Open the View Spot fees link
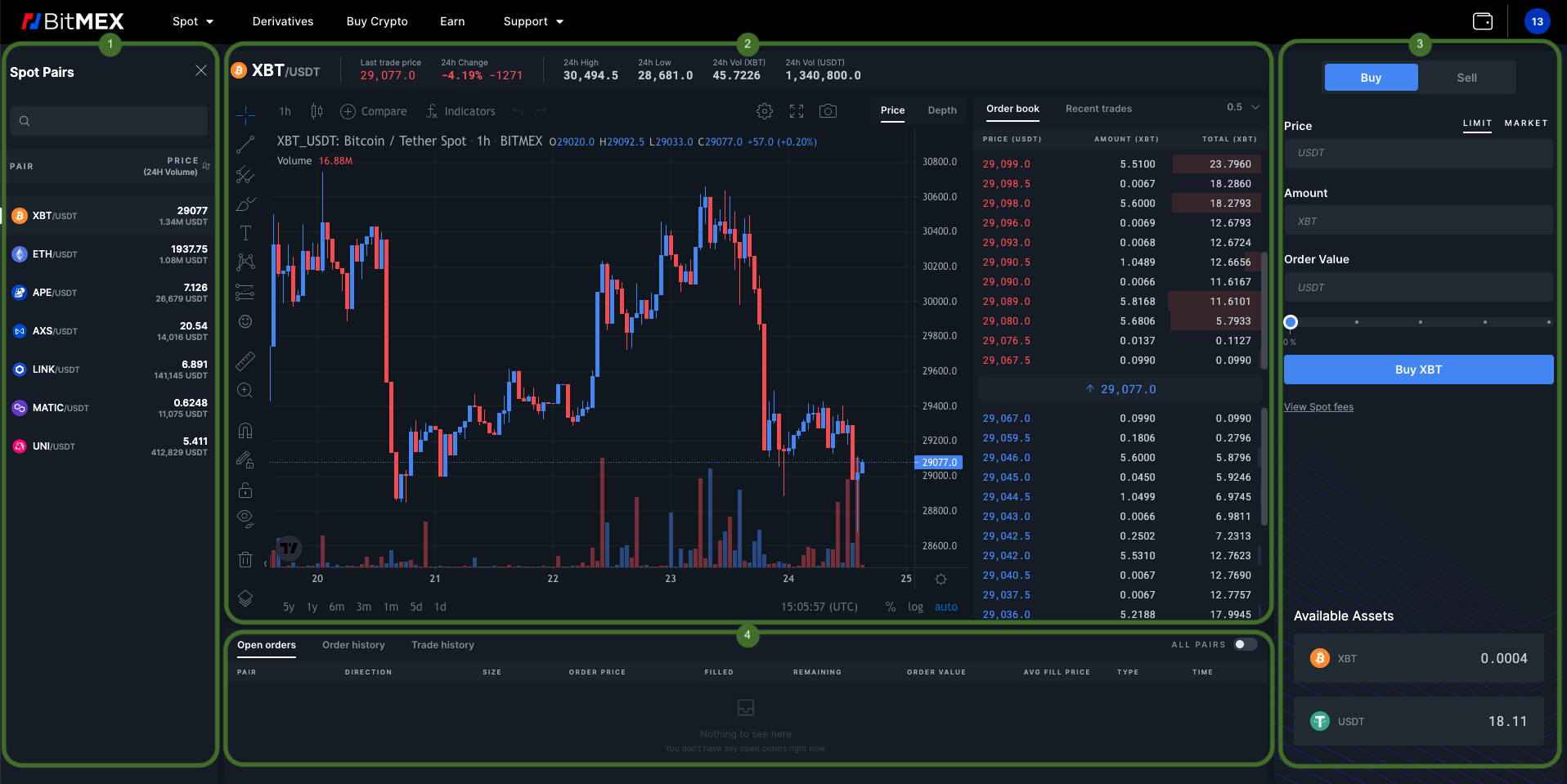The height and width of the screenshot is (784, 1567). click(1318, 407)
